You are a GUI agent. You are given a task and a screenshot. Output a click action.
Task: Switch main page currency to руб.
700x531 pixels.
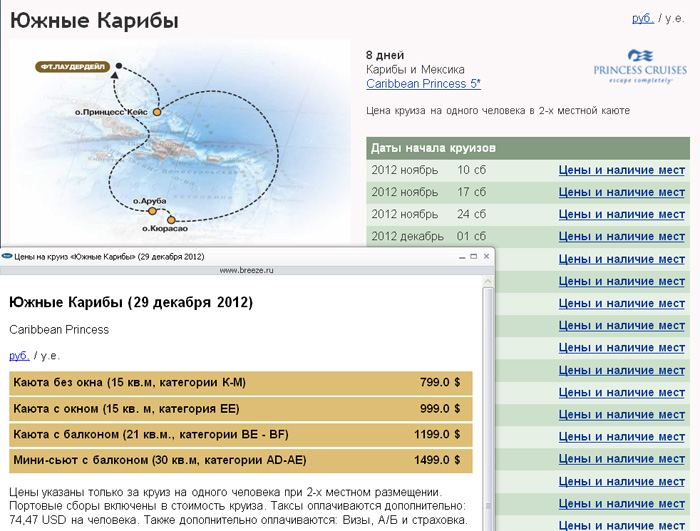pos(642,18)
